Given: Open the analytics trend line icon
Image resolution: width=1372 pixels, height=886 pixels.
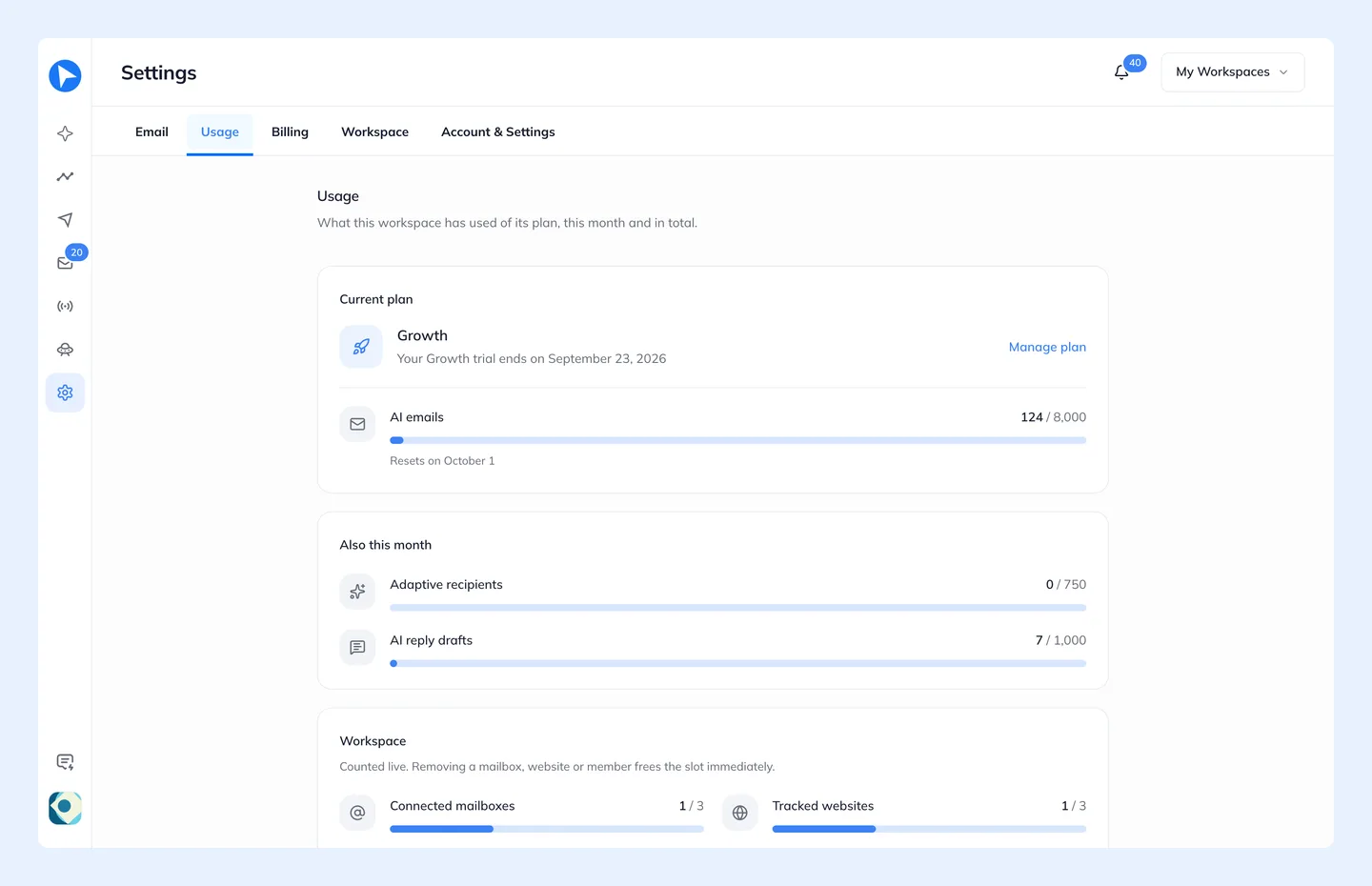Looking at the screenshot, I should 65,176.
